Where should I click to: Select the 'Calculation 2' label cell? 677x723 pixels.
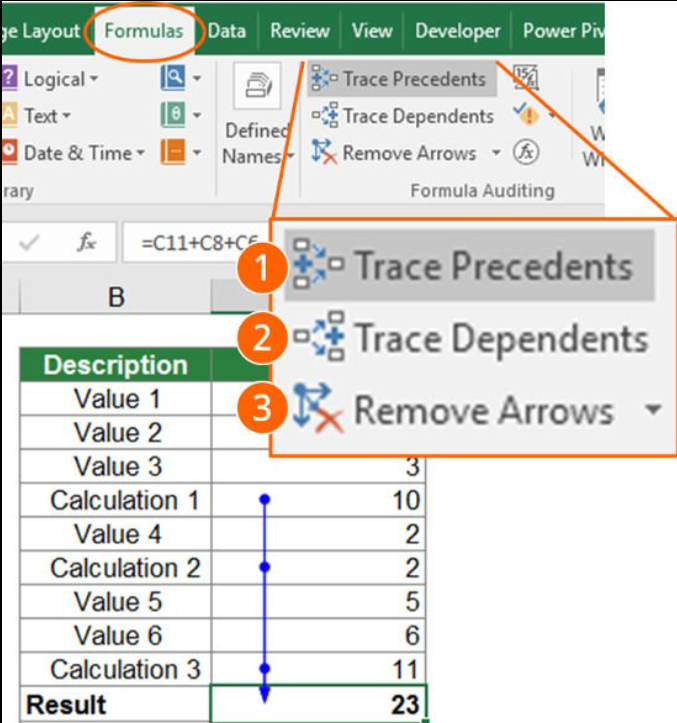point(116,568)
